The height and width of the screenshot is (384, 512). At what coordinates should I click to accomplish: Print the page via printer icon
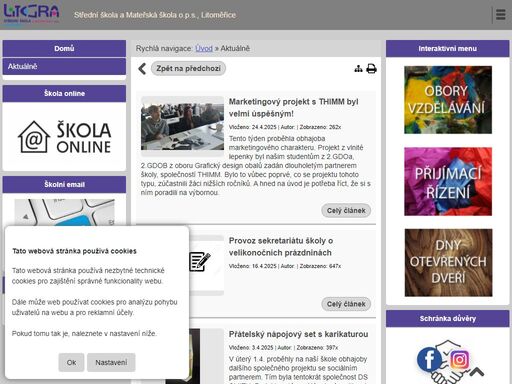pos(371,69)
